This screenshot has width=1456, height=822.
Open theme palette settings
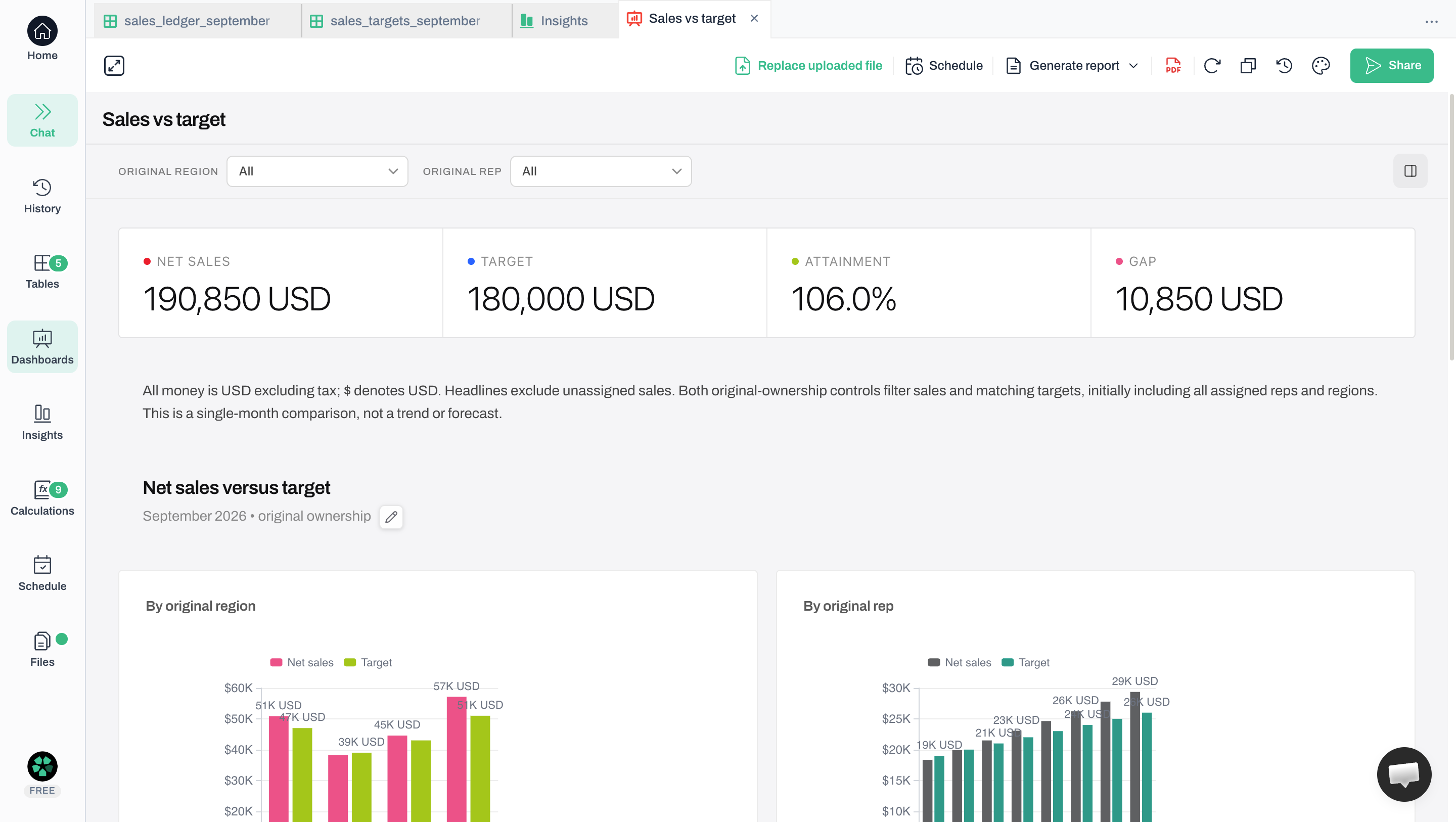coord(1321,66)
